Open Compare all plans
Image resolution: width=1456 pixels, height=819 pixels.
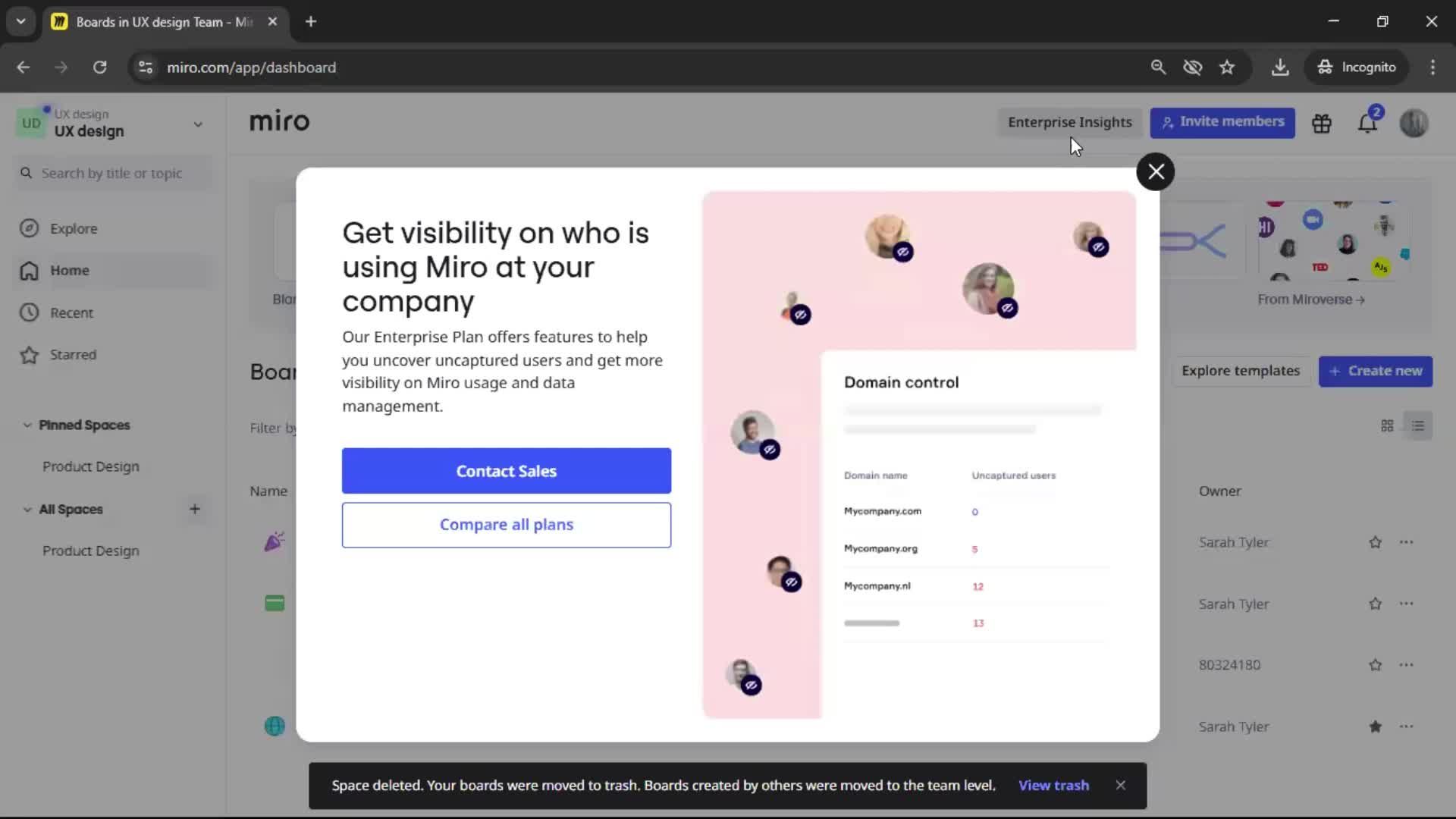tap(507, 525)
